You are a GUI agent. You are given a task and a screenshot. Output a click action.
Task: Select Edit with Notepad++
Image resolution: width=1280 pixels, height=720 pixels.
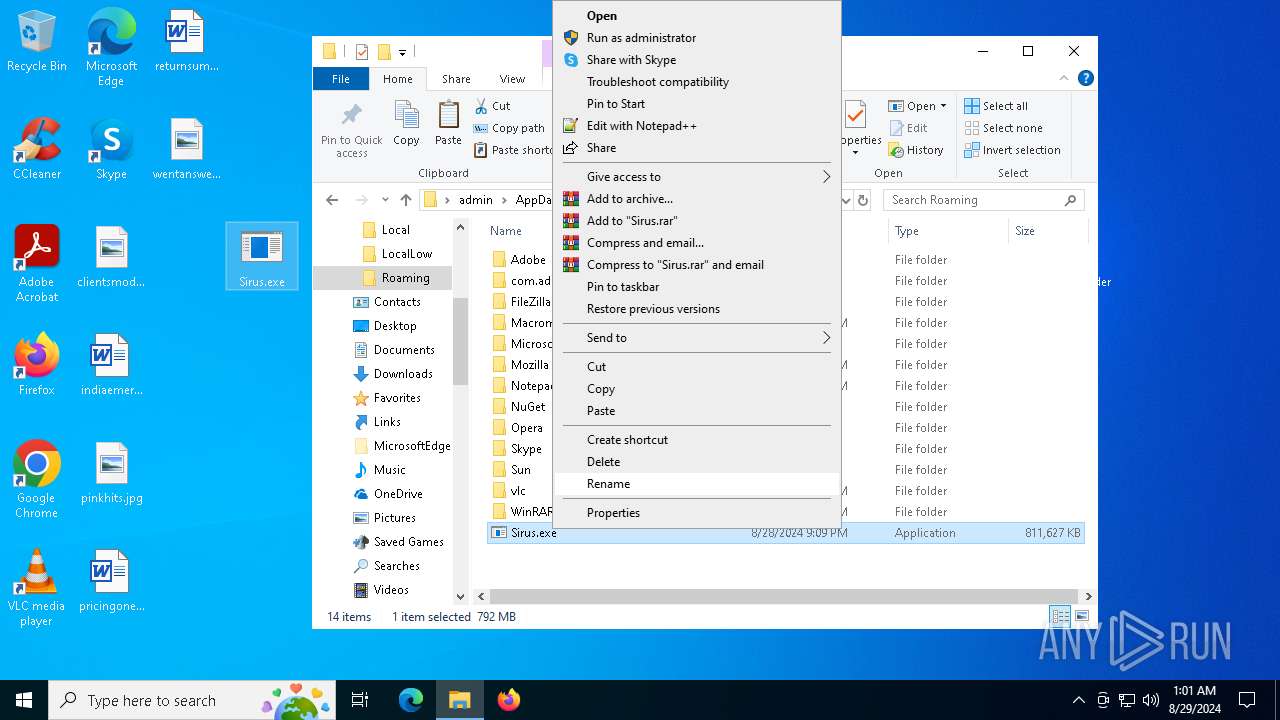697,126
